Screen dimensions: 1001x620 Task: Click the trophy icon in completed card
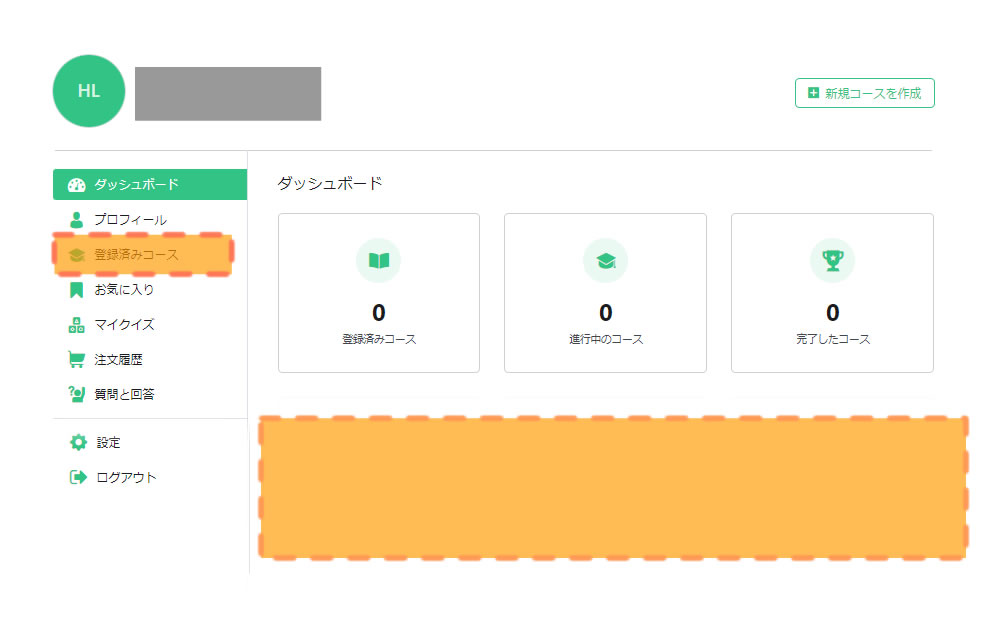832,261
